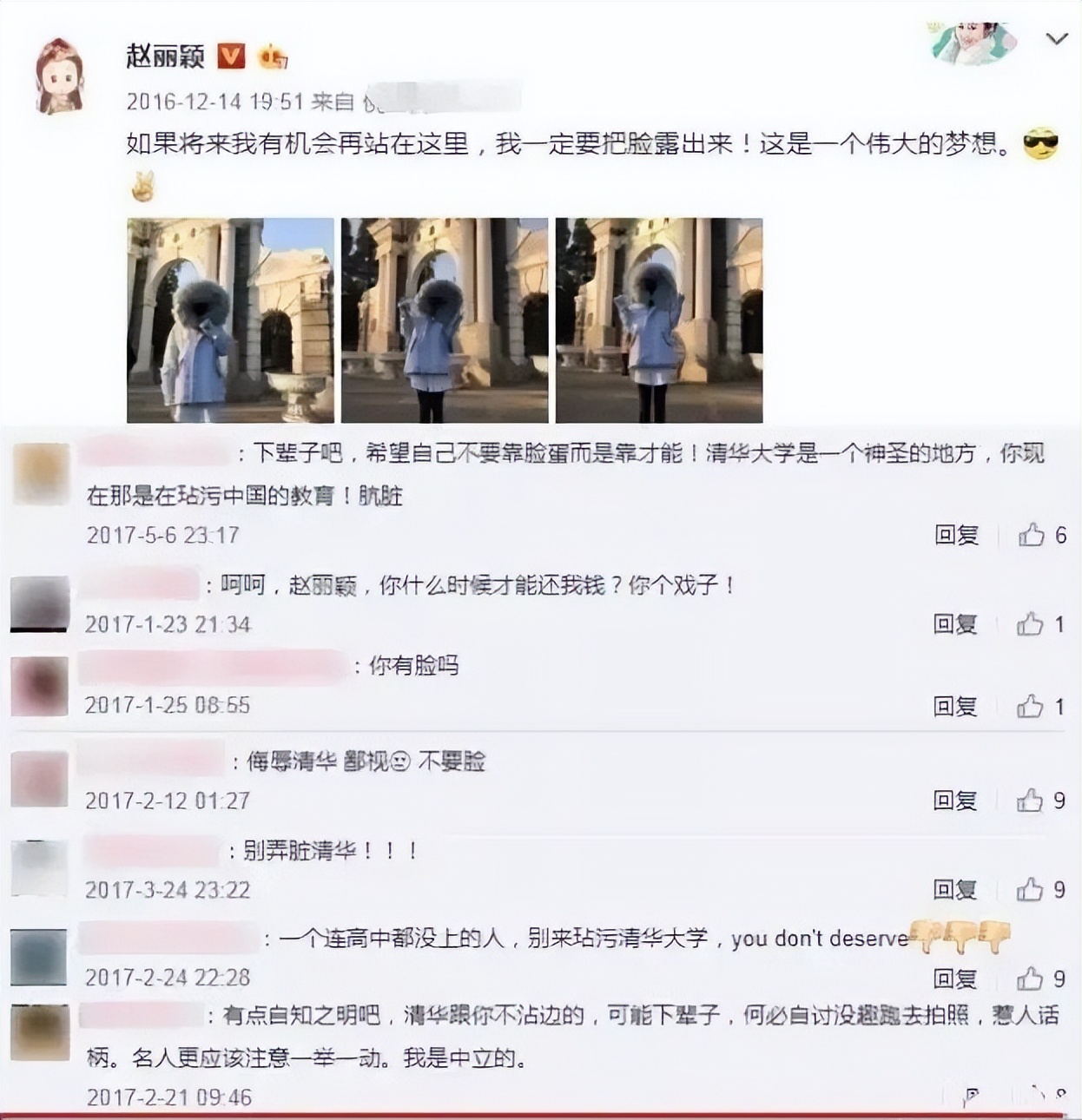Open the first archway photo thumbnail
This screenshot has width=1082, height=1120.
coord(230,320)
